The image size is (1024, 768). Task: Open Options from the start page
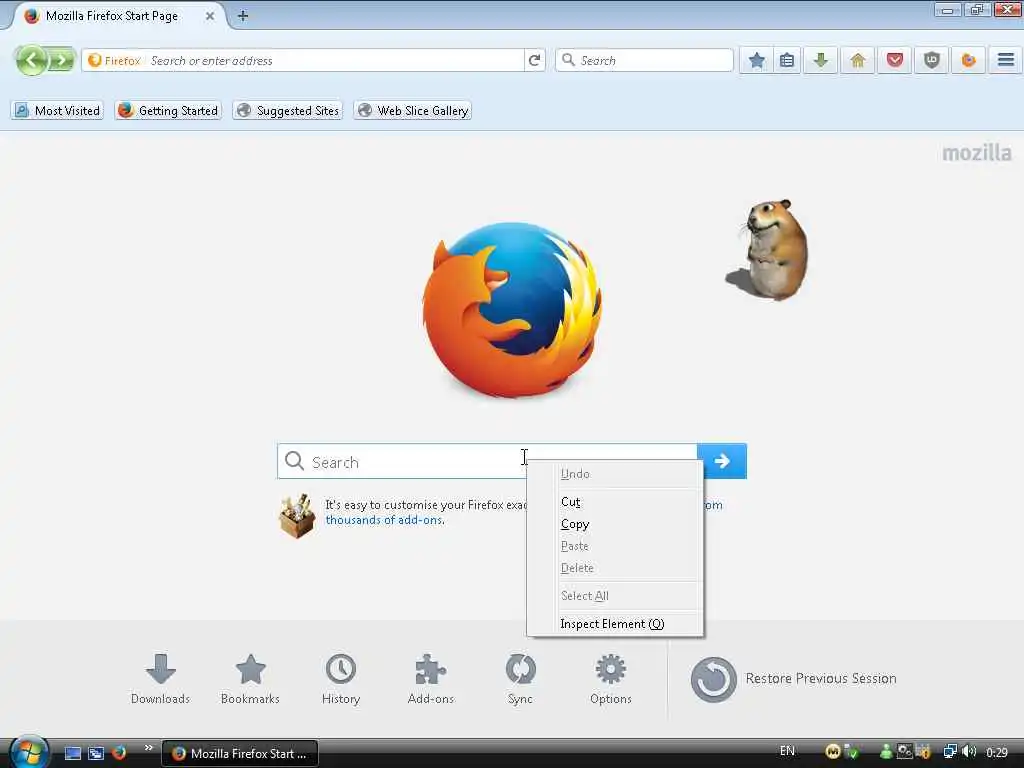pos(611,679)
